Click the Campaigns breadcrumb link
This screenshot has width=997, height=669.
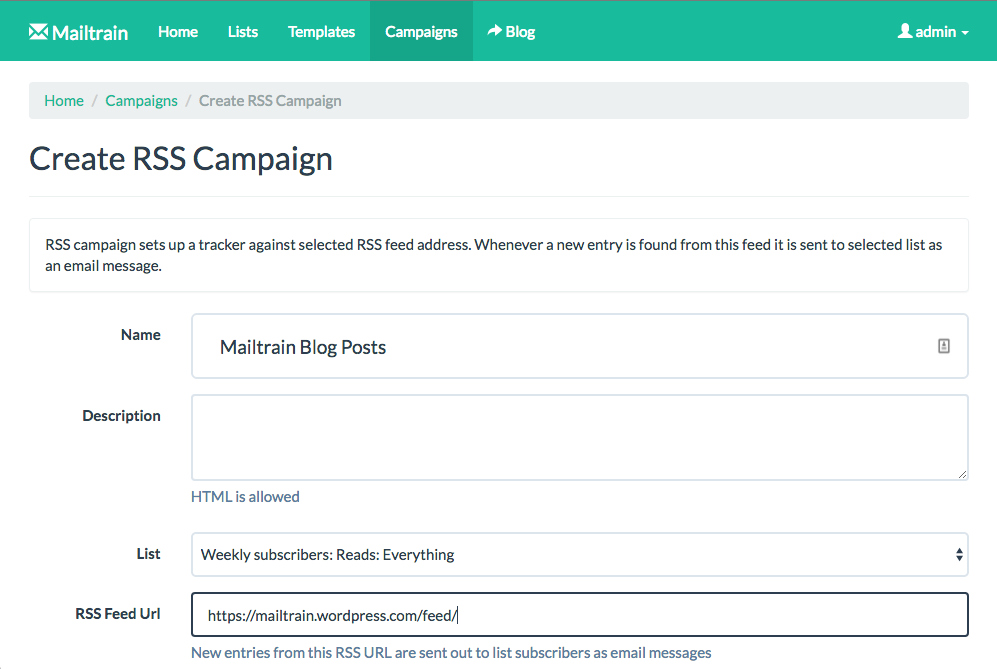tap(141, 100)
